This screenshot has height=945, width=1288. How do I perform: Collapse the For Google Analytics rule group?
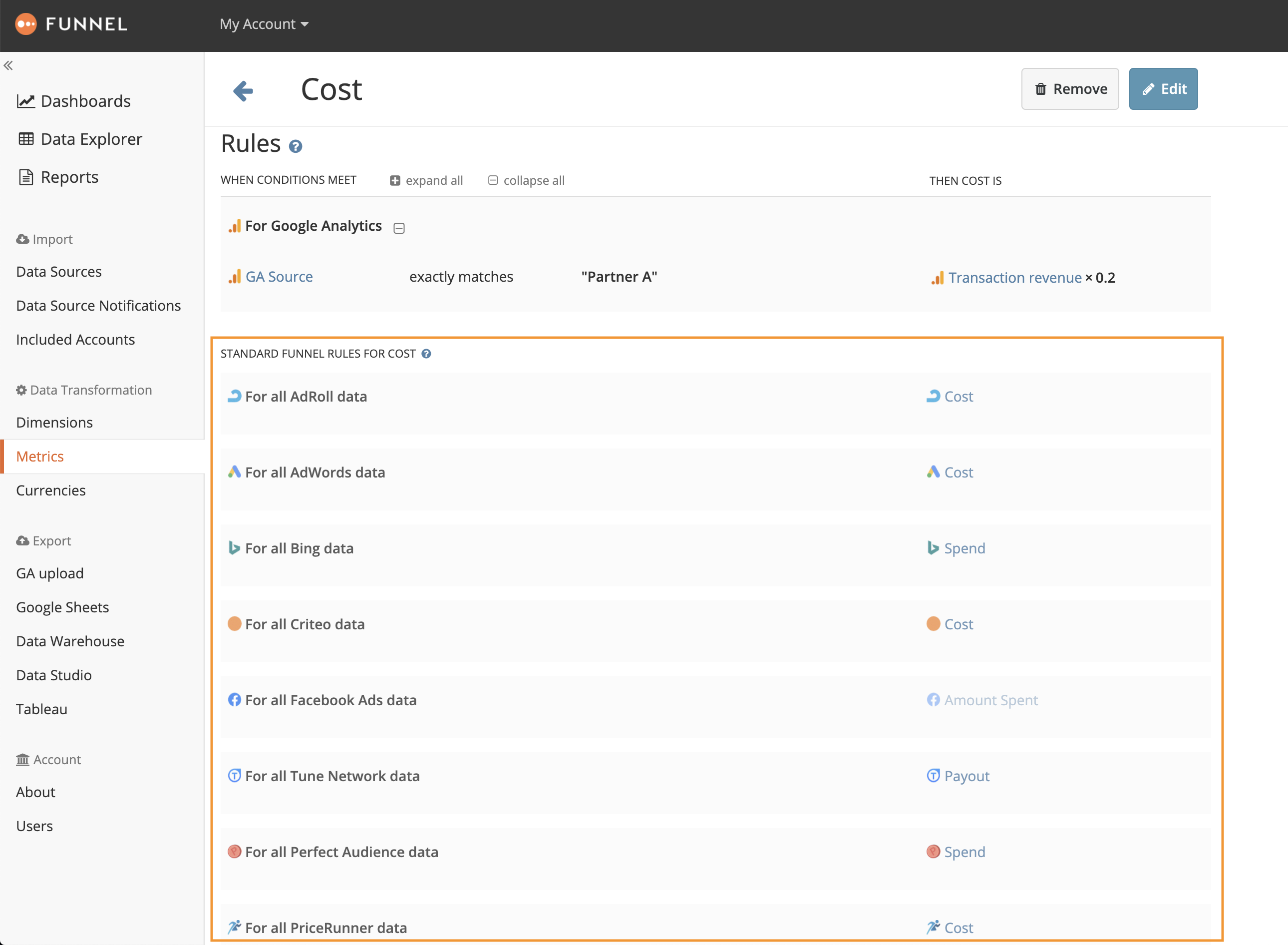point(399,228)
